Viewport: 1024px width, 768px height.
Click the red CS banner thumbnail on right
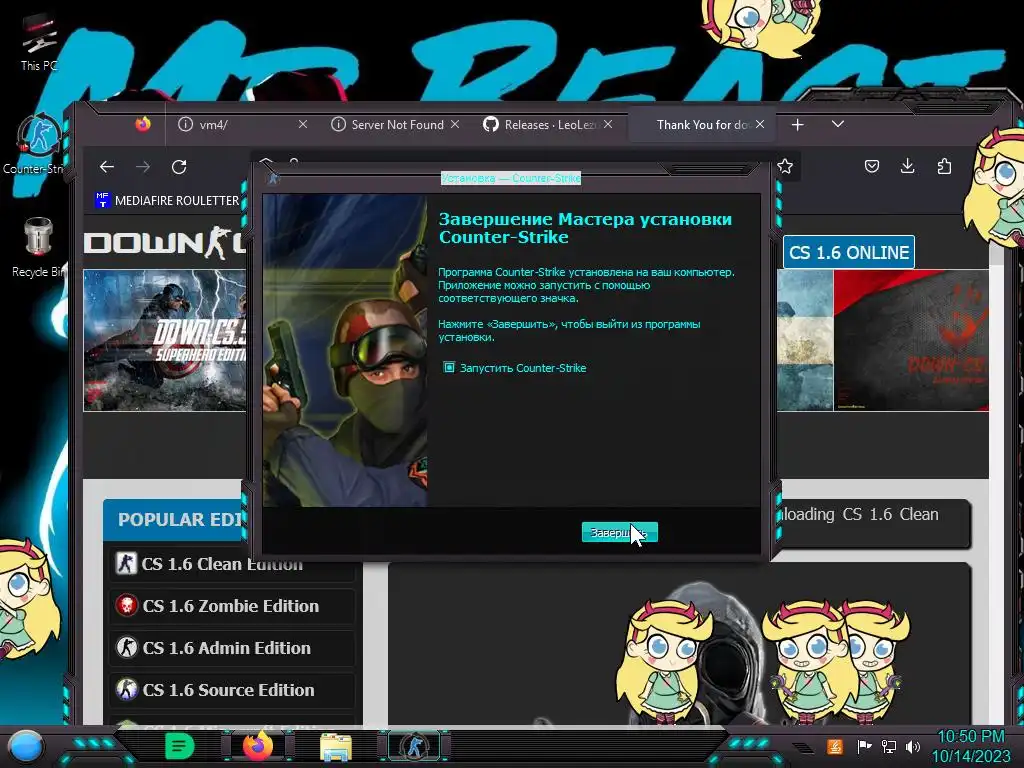pos(910,340)
